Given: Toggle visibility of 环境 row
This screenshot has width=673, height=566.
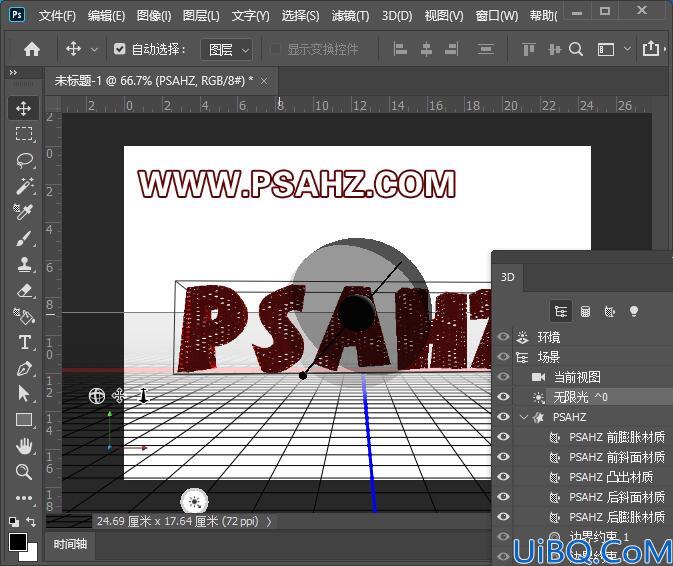Looking at the screenshot, I should click(503, 337).
